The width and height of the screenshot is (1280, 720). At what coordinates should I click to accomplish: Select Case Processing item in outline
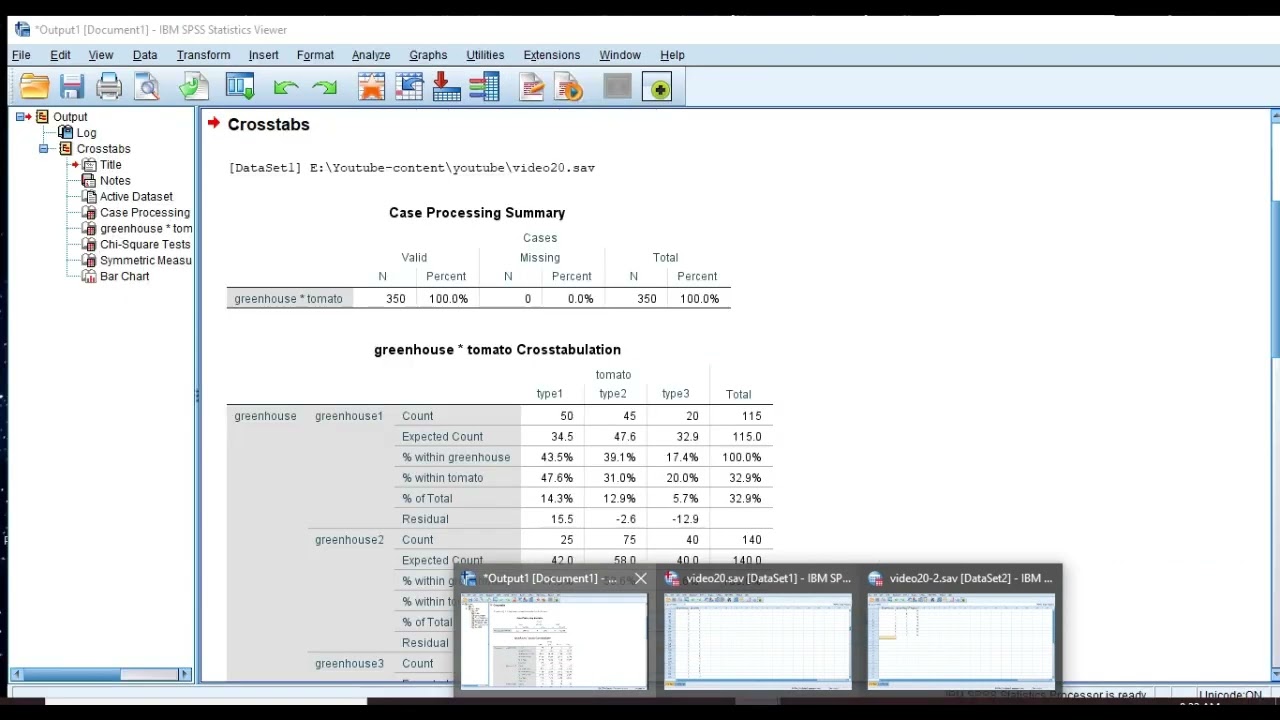click(x=145, y=213)
